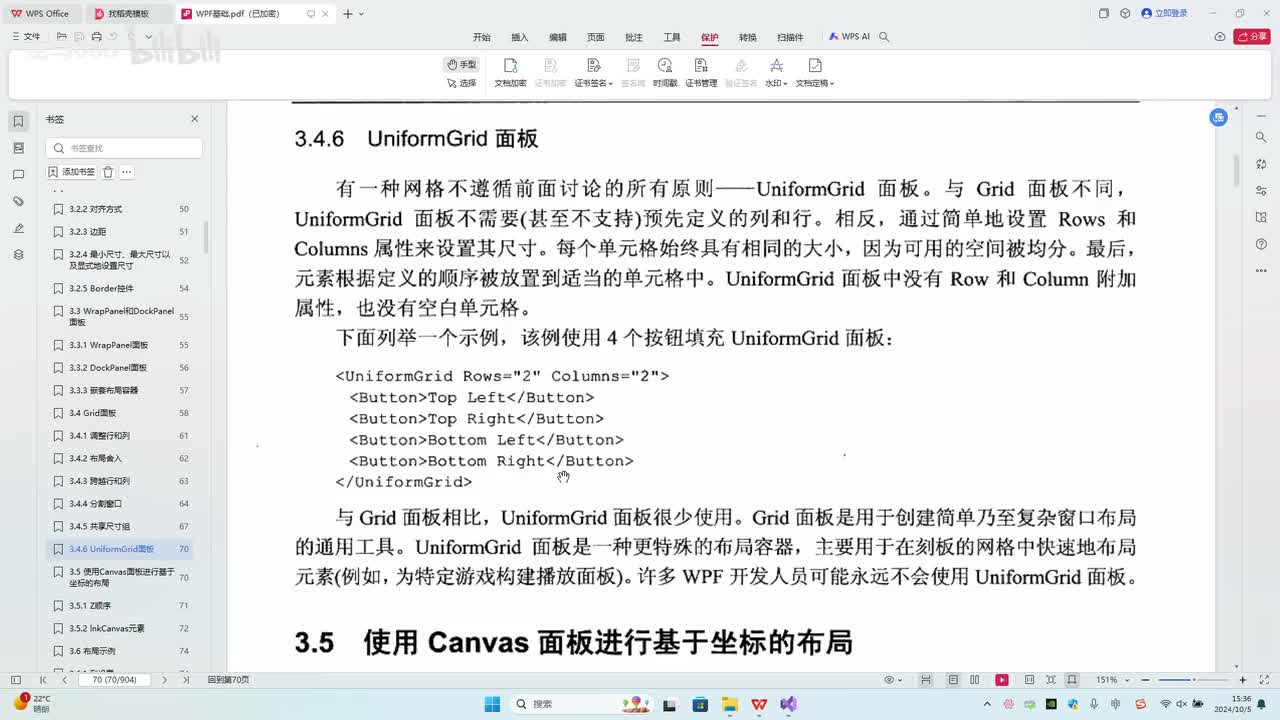Open the signature pen icon in sidebar
Viewport: 1280px width, 720px height.
pyautogui.click(x=18, y=228)
